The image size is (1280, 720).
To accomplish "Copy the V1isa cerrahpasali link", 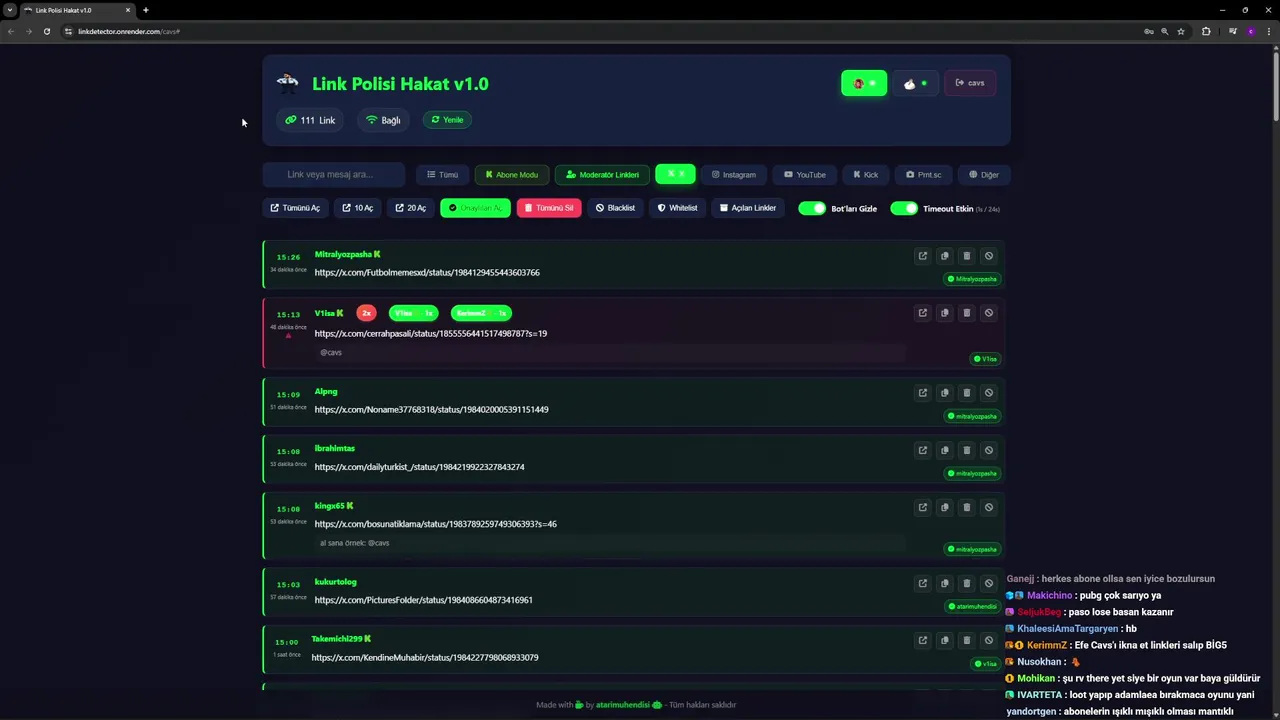I will tap(944, 313).
